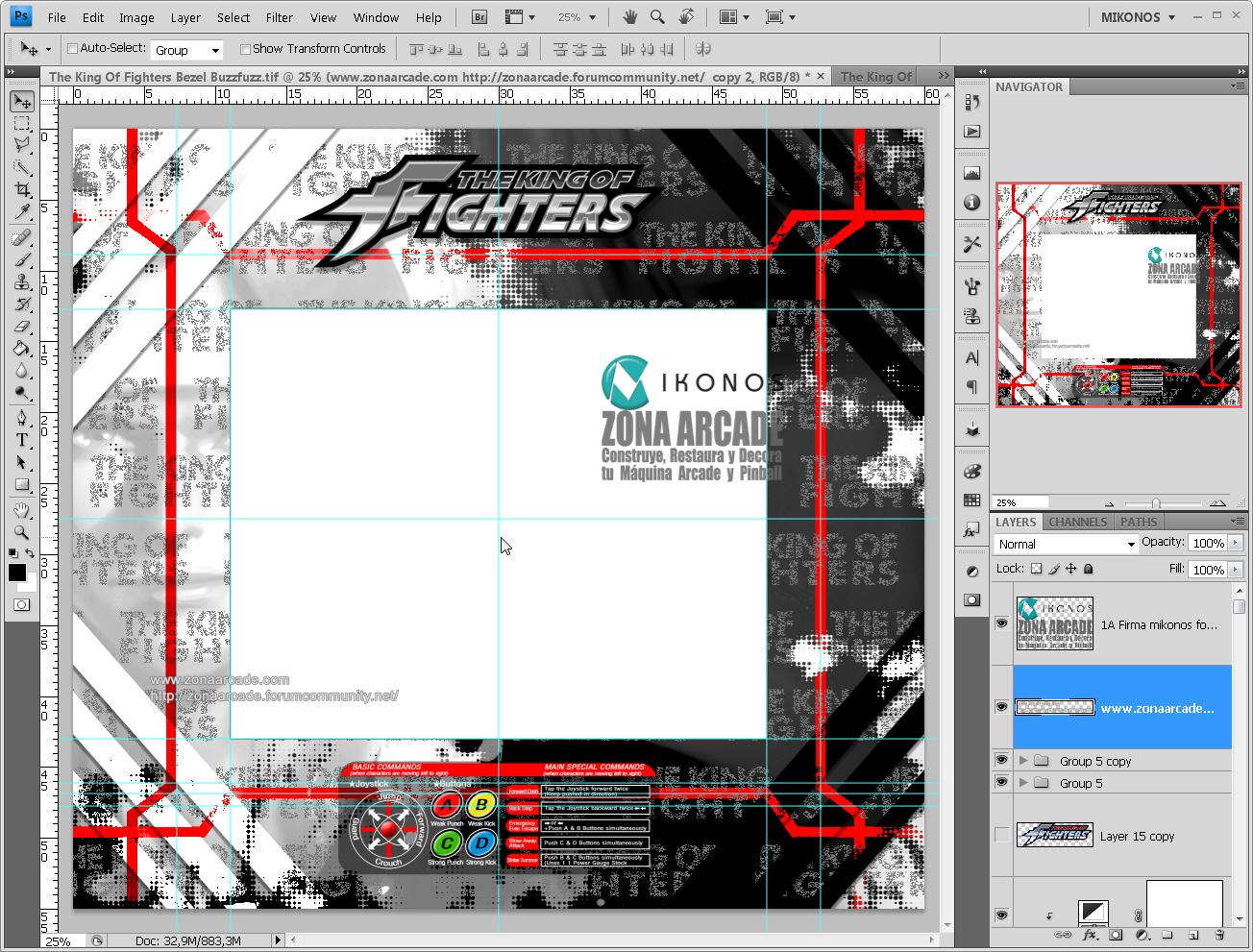1253x952 pixels.
Task: Select the Crop tool
Action: 22,190
